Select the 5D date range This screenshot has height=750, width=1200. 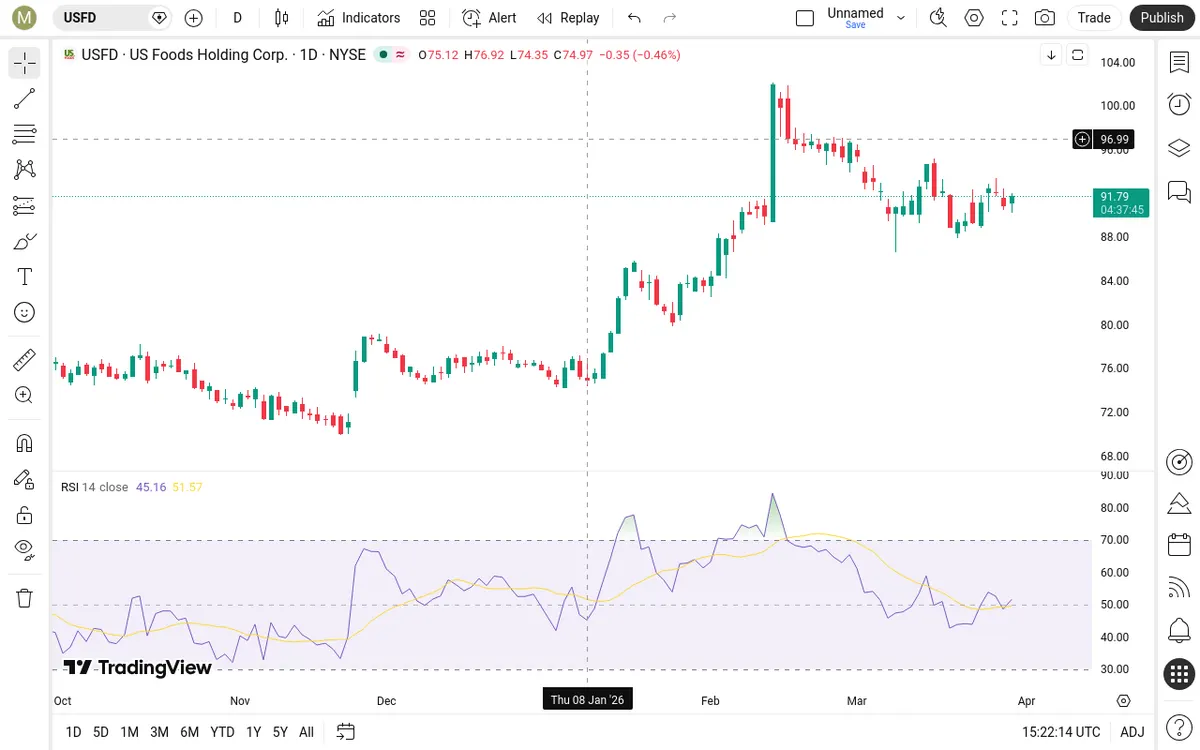point(101,732)
